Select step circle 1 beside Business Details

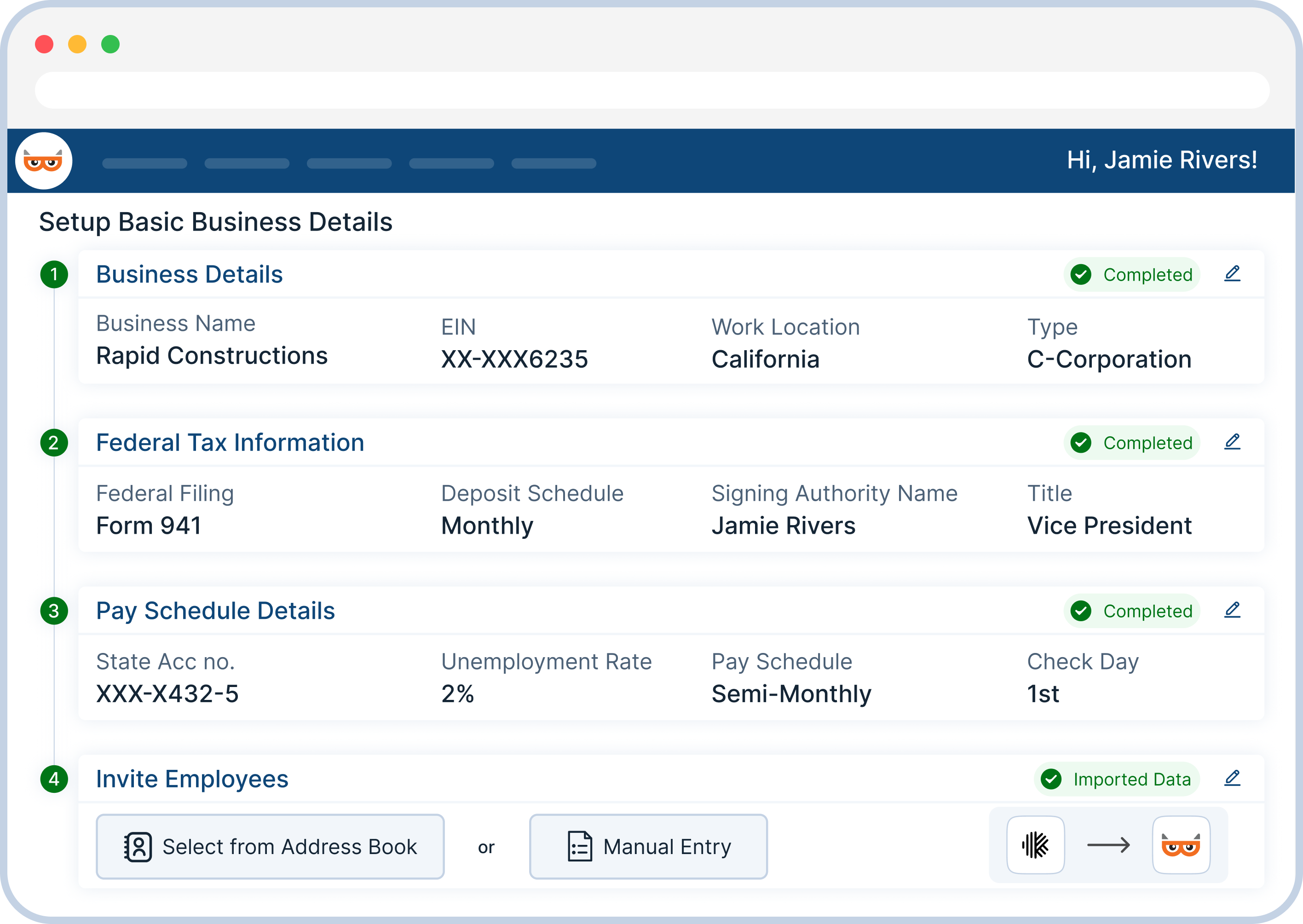[x=54, y=274]
